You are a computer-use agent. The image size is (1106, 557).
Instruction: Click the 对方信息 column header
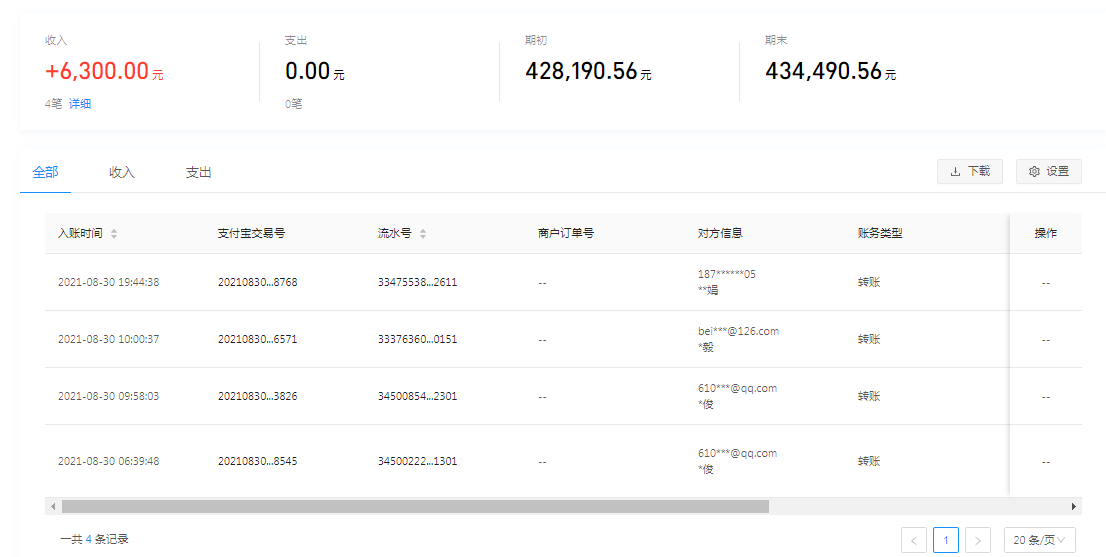coord(720,233)
